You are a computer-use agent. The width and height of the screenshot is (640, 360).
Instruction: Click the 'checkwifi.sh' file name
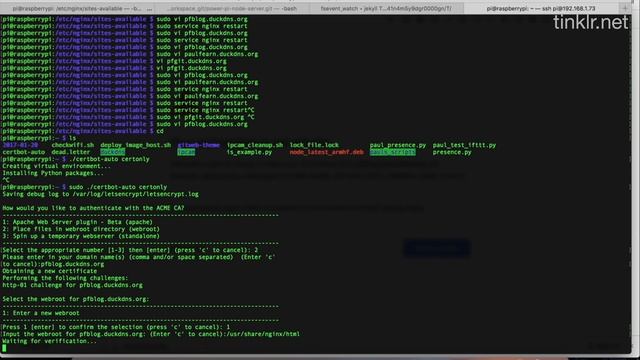click(x=73, y=145)
